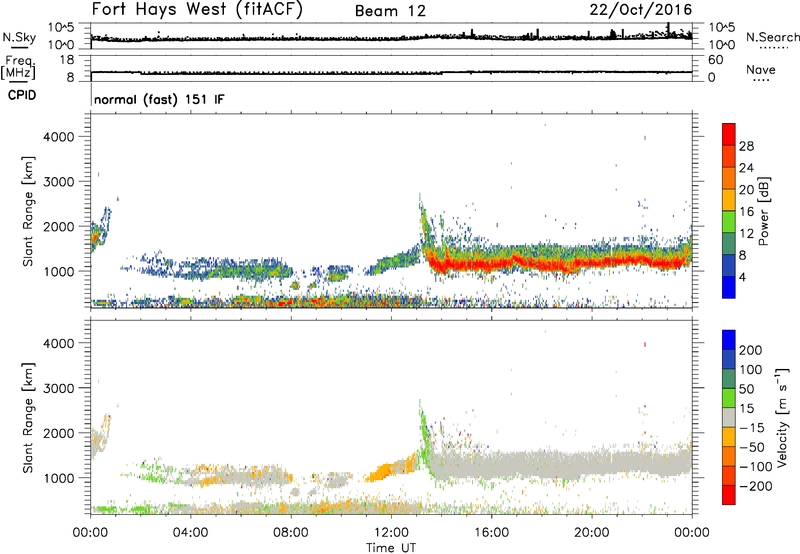Click the "08:00" time axis label

[x=291, y=533]
